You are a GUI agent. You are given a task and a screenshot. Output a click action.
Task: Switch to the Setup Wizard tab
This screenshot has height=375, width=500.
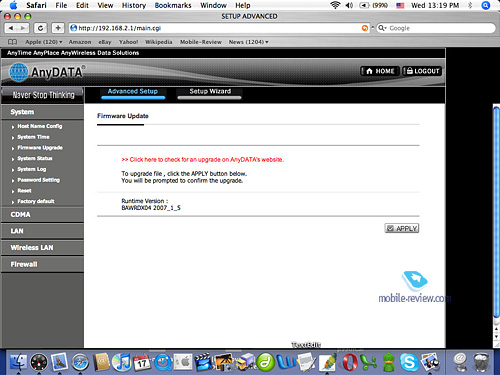point(210,92)
